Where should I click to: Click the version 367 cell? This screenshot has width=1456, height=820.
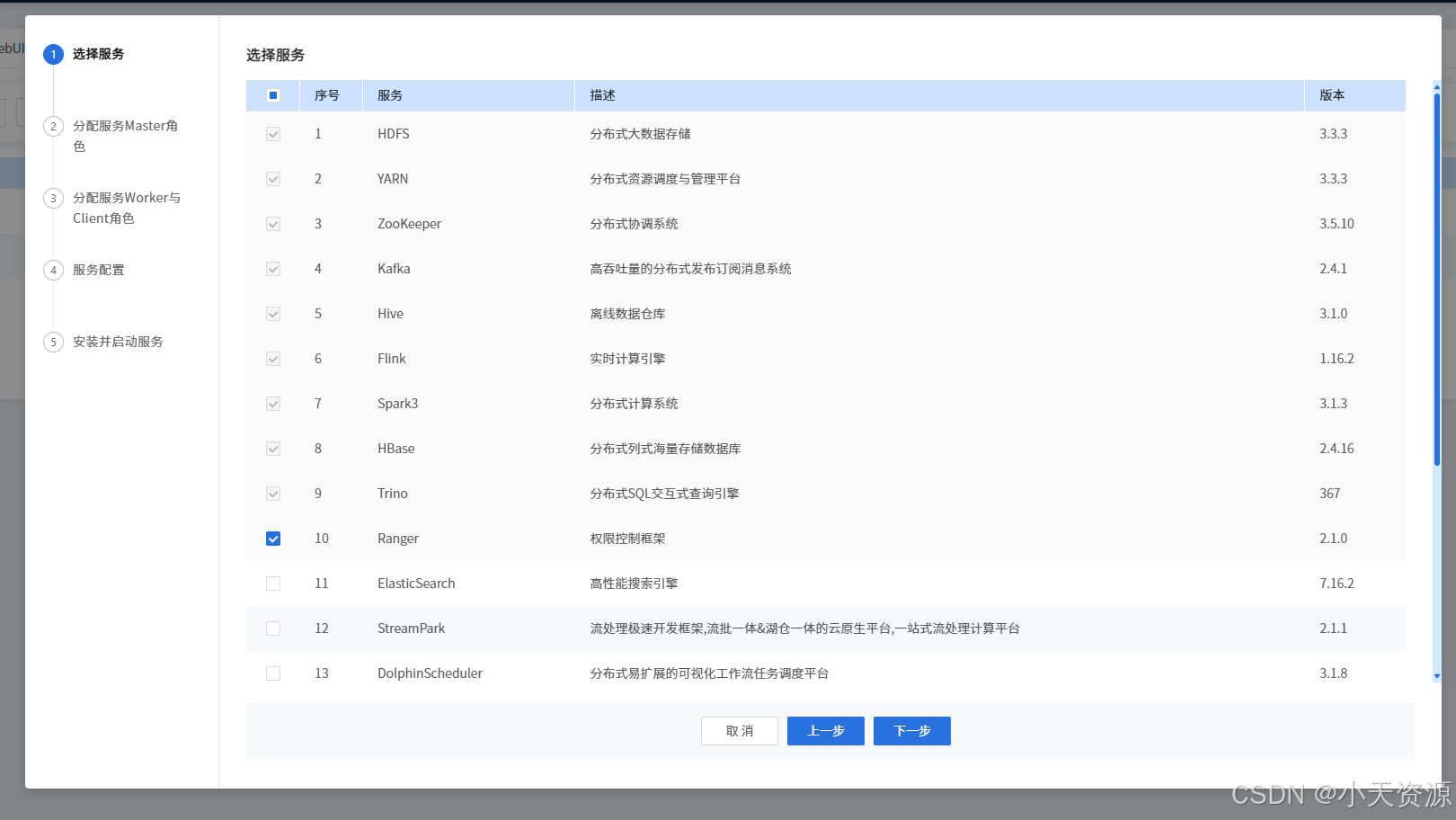(x=1330, y=494)
